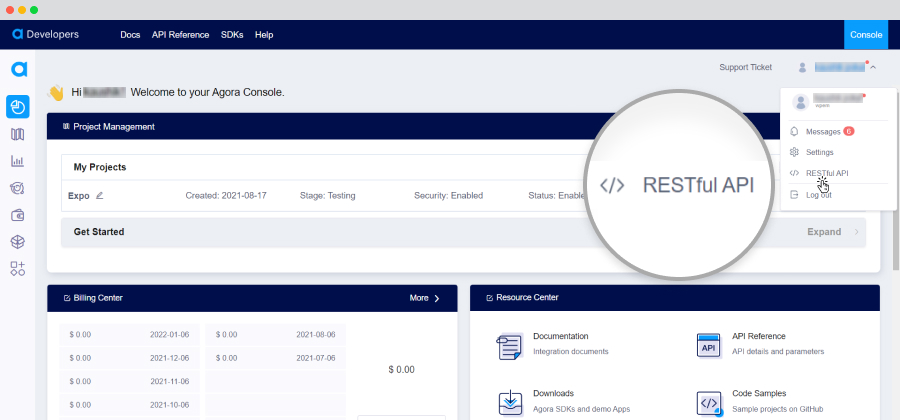Click the 2022-01-06 billing entry
This screenshot has height=420, width=900.
pyautogui.click(x=129, y=335)
